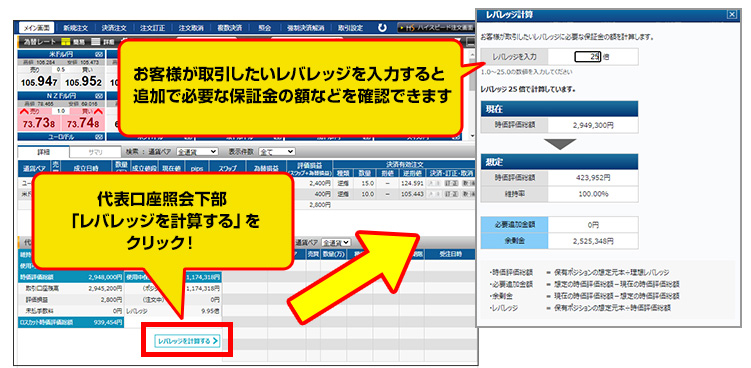This screenshot has width=751, height=368.
Task: Select the 簡易 rate view icon
Action: 66,42
